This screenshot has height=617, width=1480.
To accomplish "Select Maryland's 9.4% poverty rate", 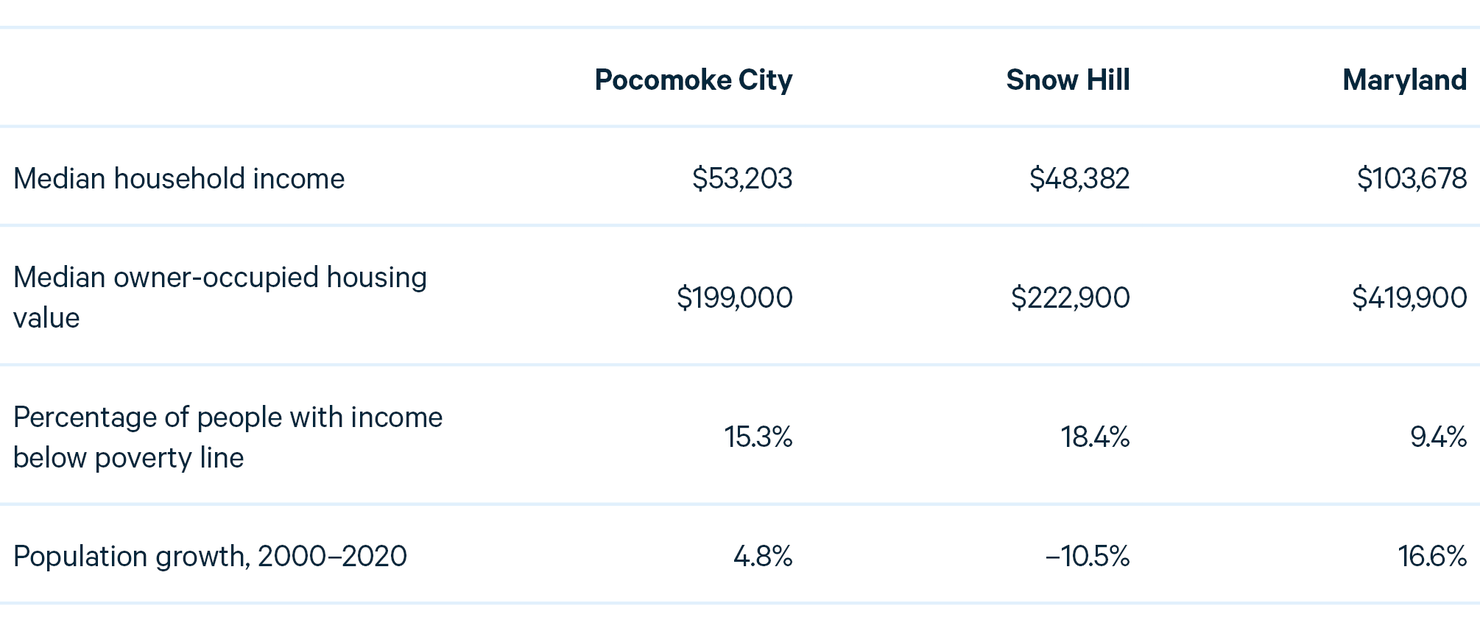I will click(1438, 437).
